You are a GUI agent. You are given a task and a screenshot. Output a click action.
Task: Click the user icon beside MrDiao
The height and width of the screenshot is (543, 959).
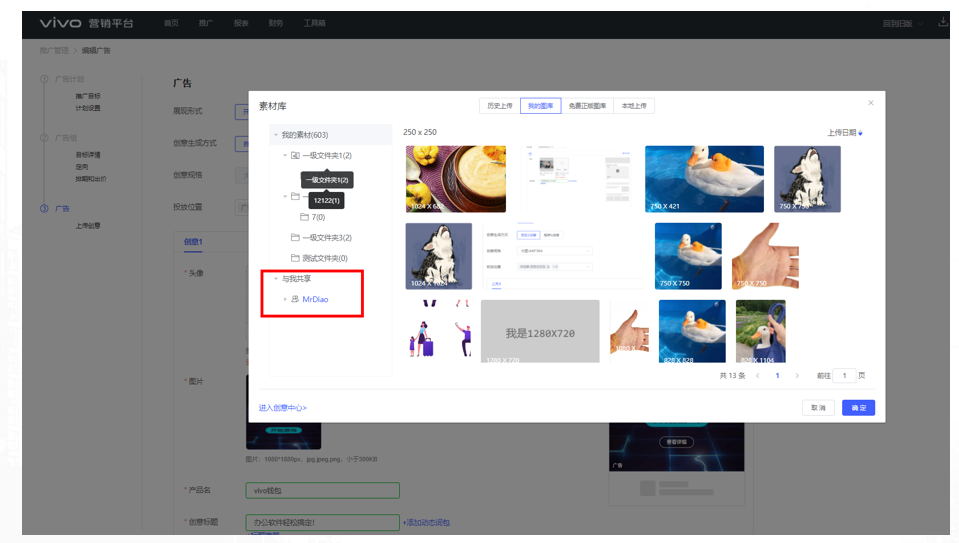tap(295, 299)
